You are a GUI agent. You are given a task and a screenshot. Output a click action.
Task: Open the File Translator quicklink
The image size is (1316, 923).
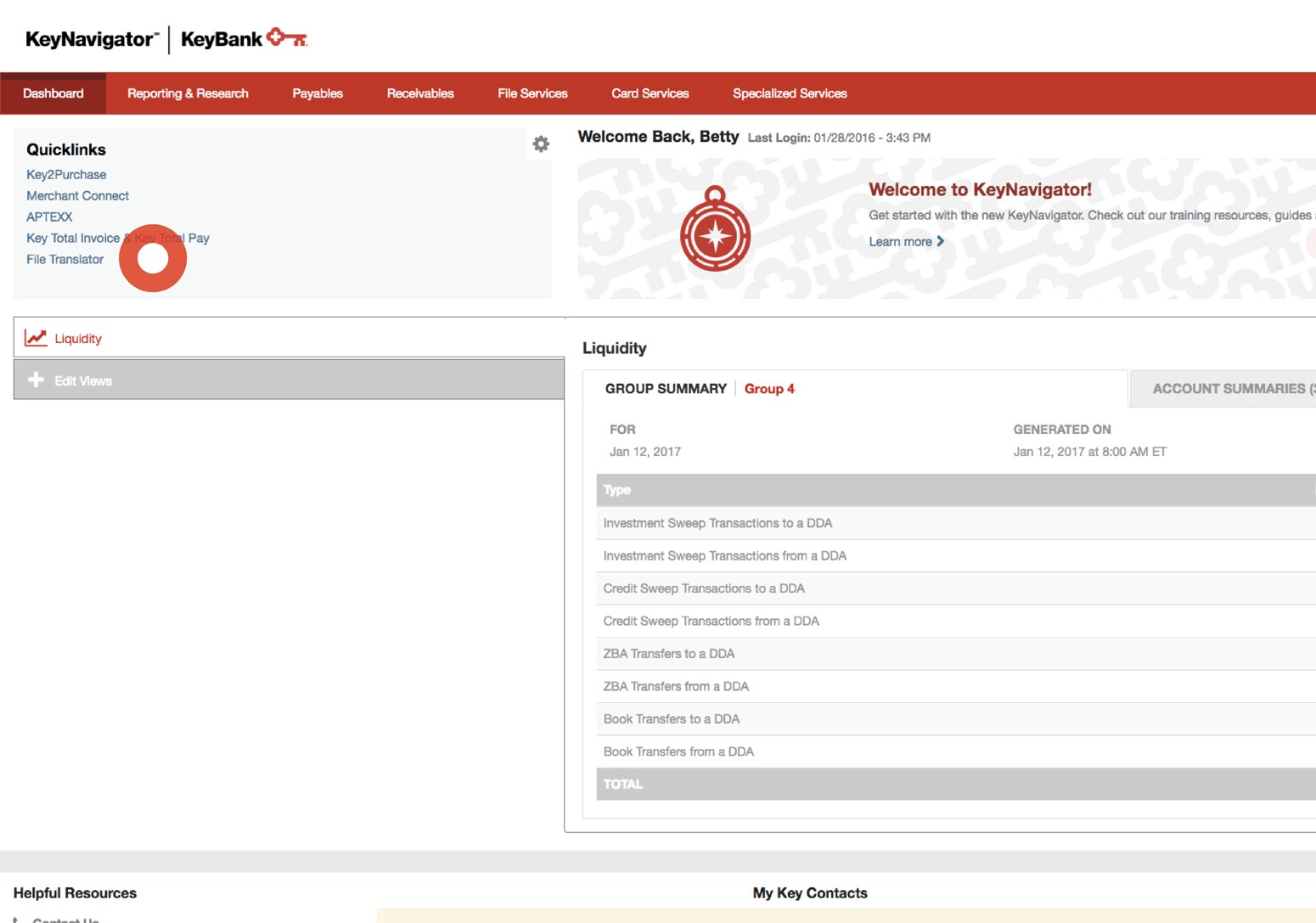pos(65,259)
